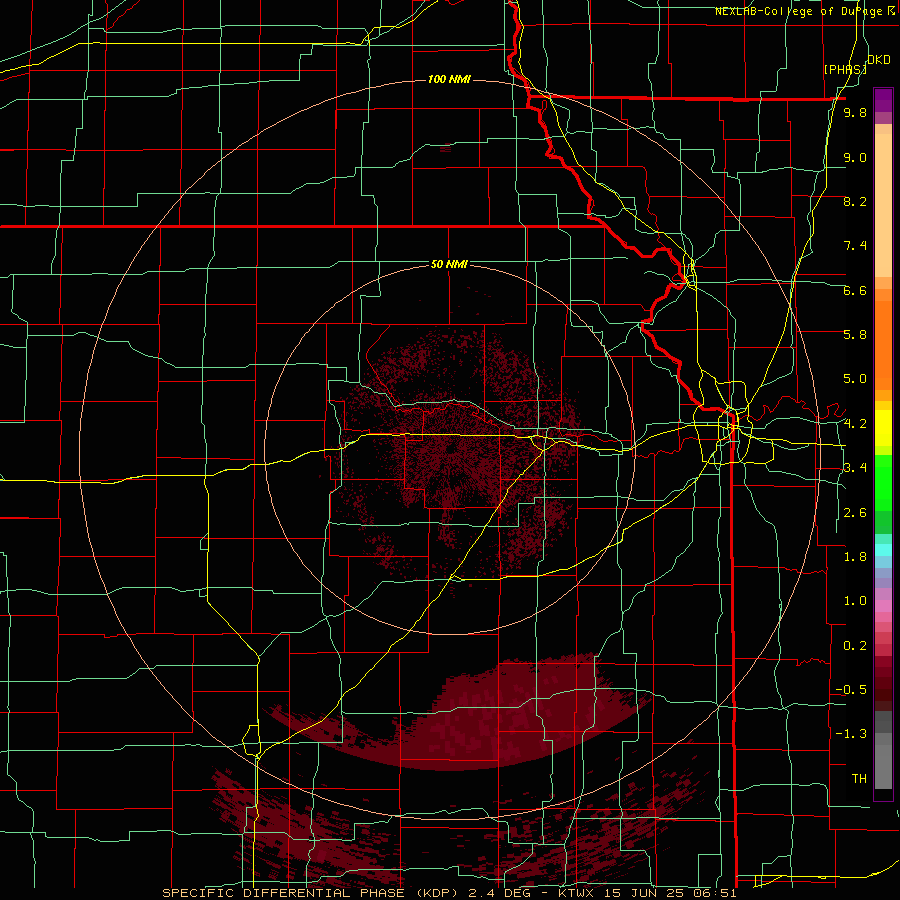Viewport: 900px width, 900px height.
Task: Click the 5.0 scale label
Action: coord(855,379)
